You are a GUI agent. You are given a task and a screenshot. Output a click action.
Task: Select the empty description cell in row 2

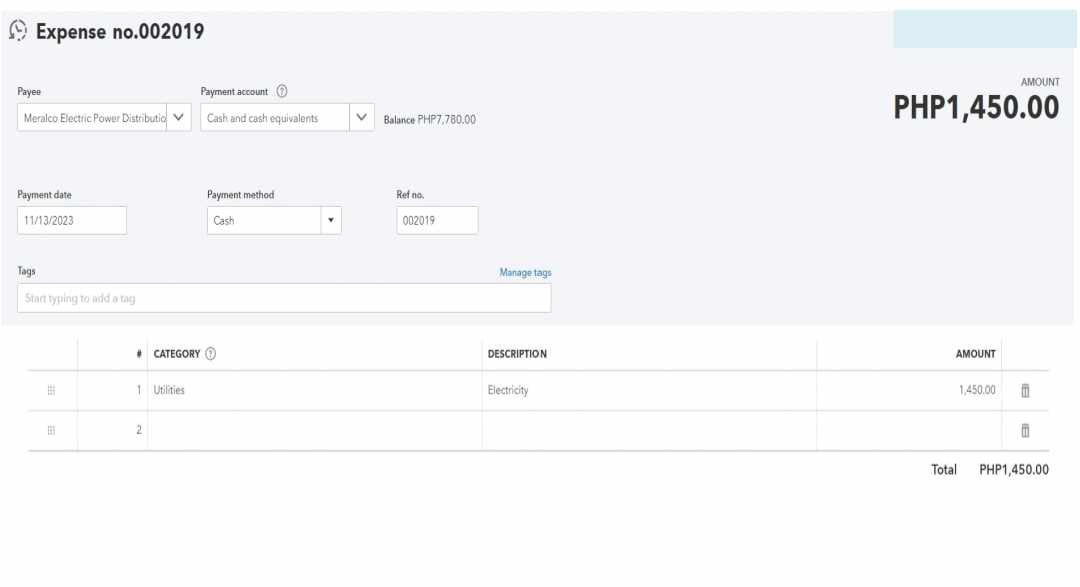pos(649,431)
